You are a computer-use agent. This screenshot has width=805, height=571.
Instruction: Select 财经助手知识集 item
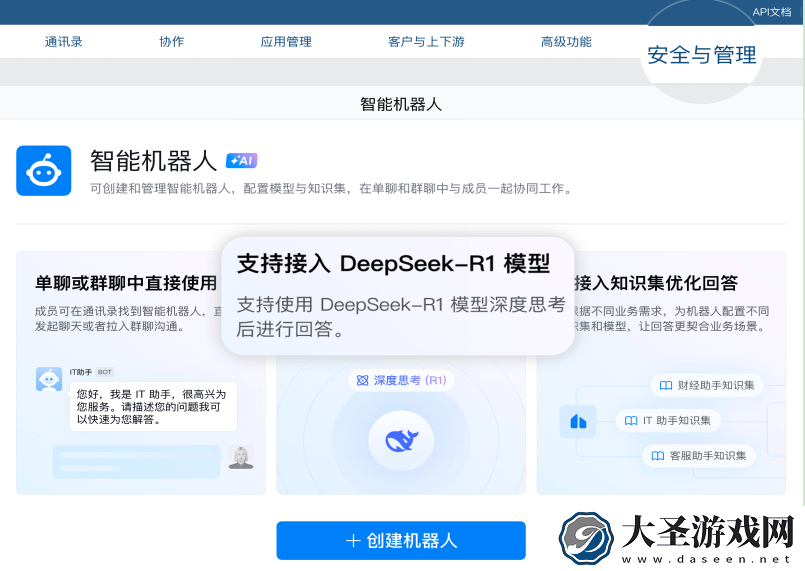[x=707, y=385]
